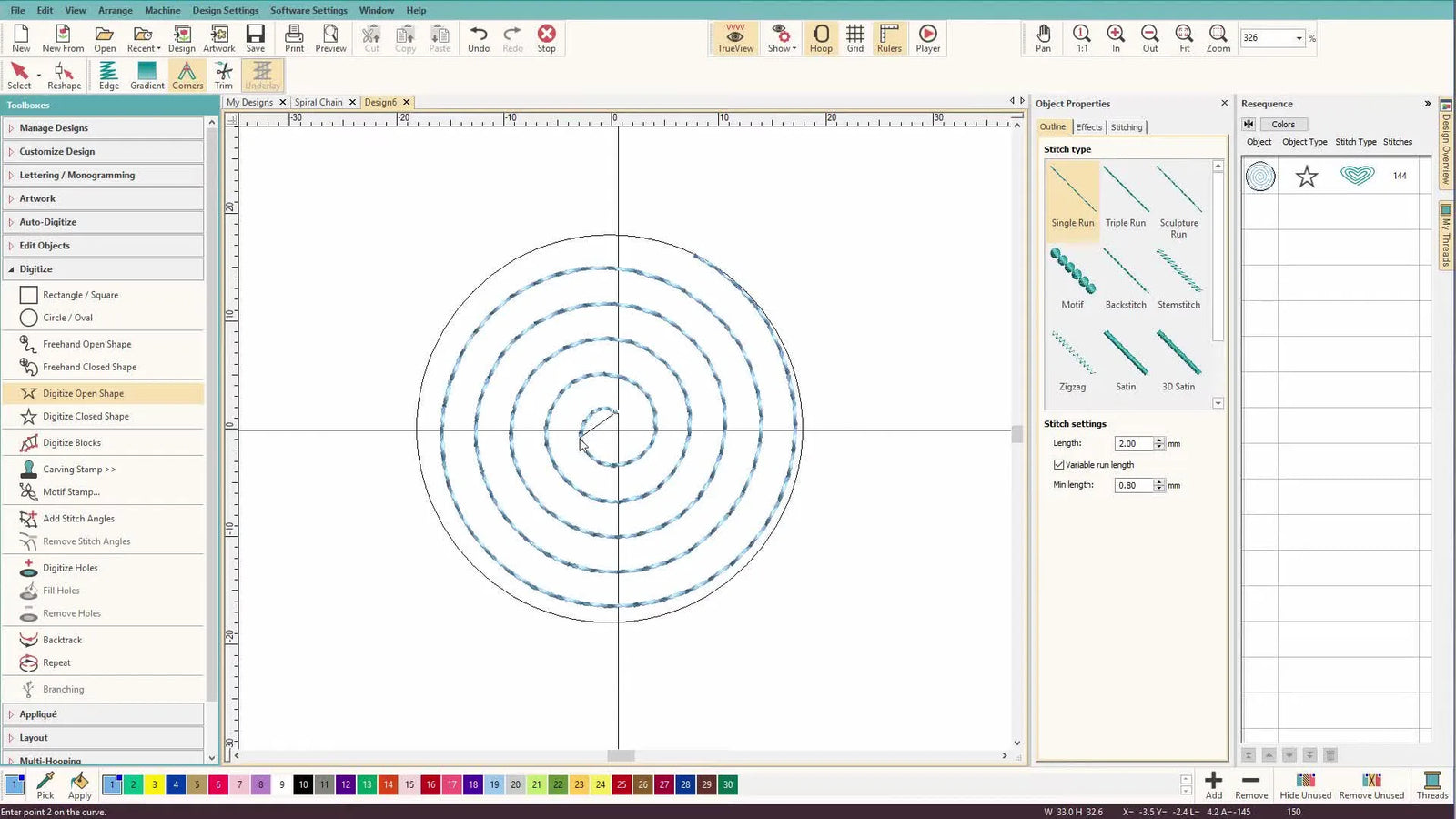The width and height of the screenshot is (1456, 819).
Task: Click the Colors button in Resequence
Action: click(1283, 125)
